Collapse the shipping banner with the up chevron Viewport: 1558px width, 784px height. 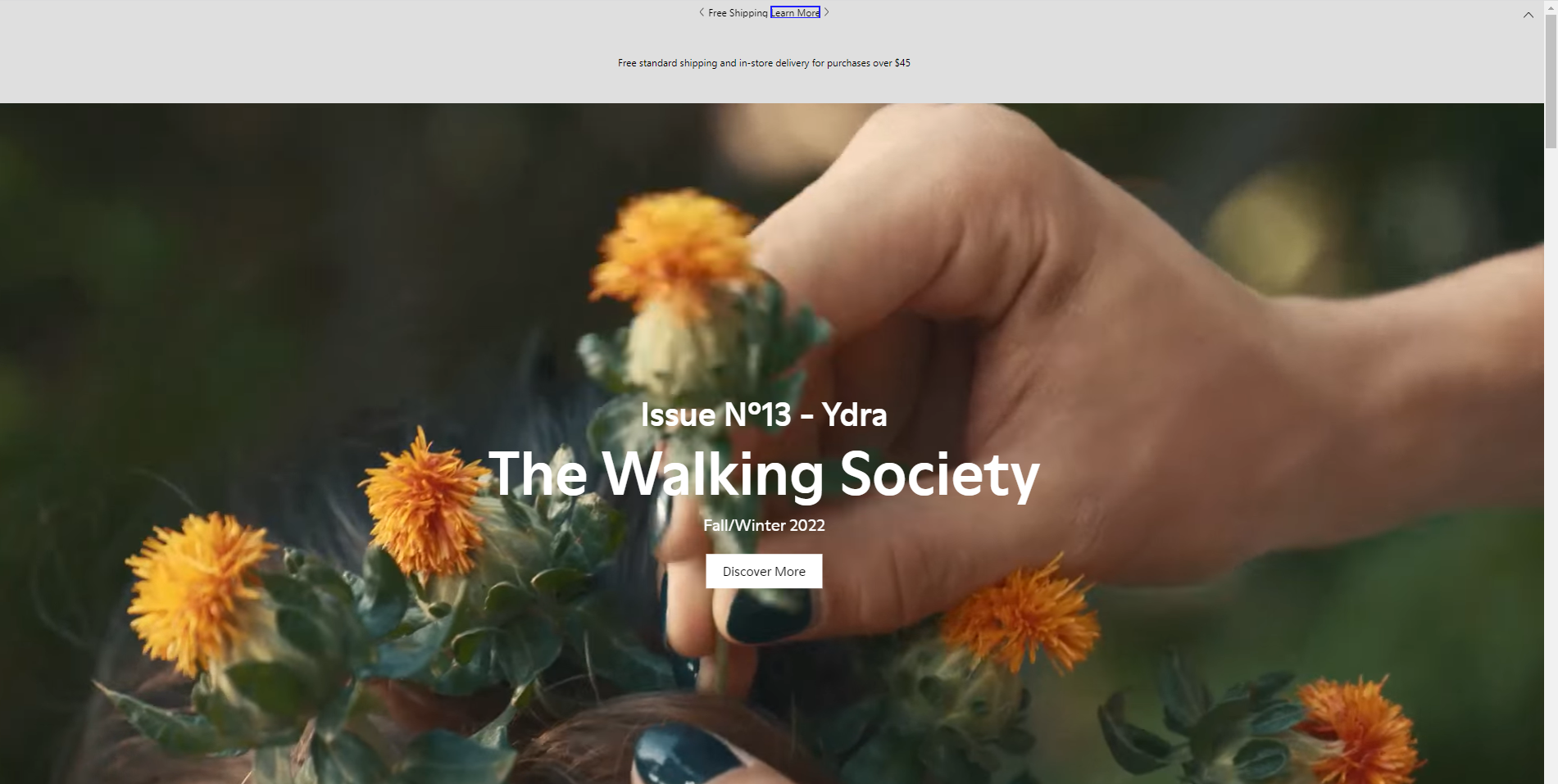pos(1528,15)
